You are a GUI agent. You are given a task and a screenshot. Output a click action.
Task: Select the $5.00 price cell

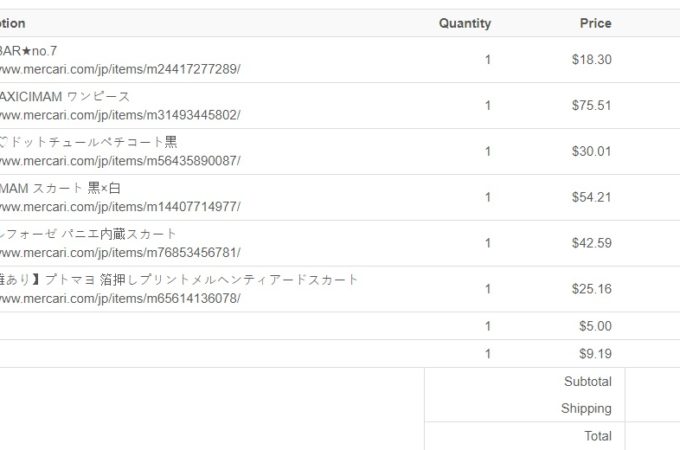[x=595, y=326]
